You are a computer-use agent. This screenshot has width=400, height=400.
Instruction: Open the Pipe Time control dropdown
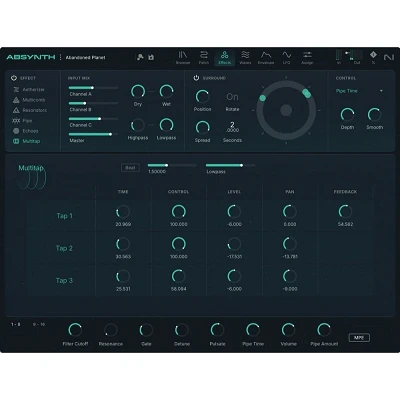pos(359,91)
